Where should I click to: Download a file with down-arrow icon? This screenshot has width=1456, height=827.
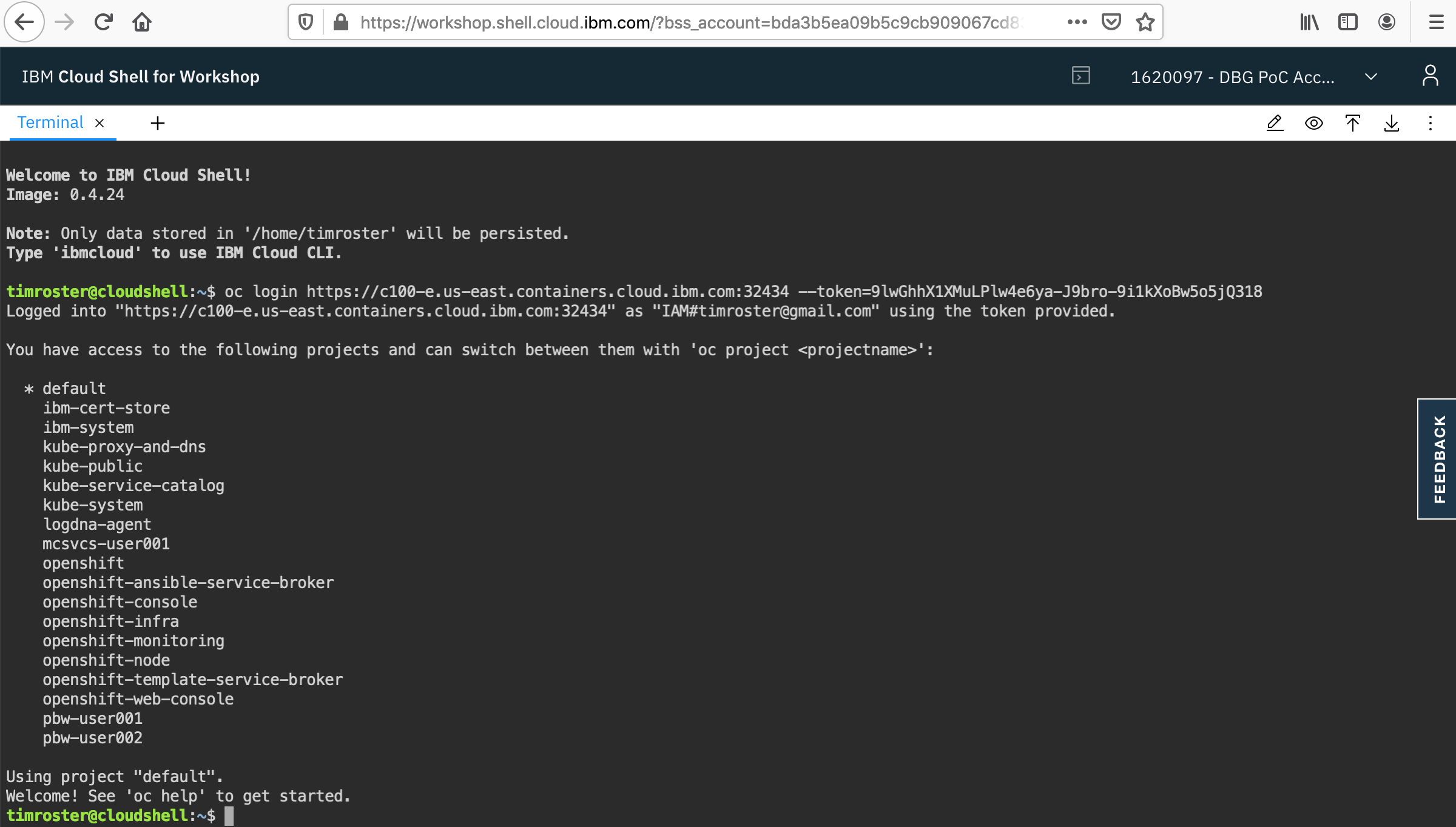(1391, 123)
